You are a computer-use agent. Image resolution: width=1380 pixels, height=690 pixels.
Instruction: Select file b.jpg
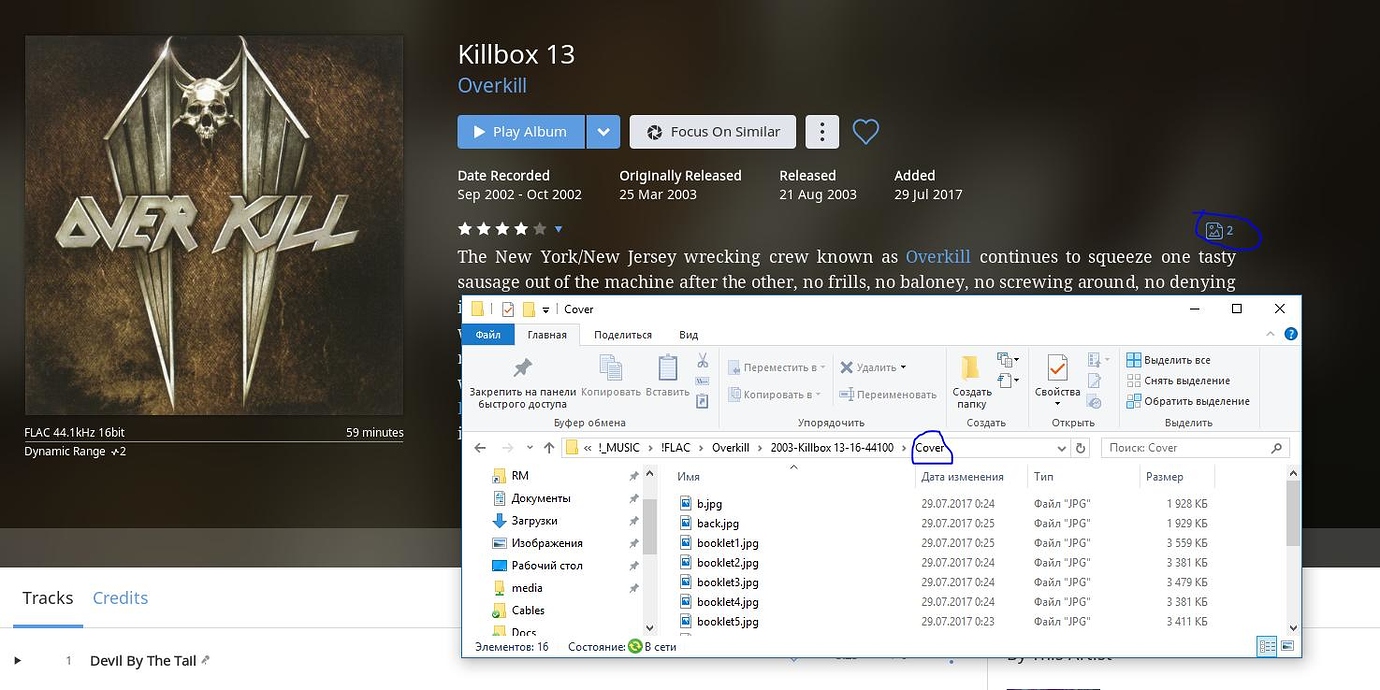pos(709,504)
